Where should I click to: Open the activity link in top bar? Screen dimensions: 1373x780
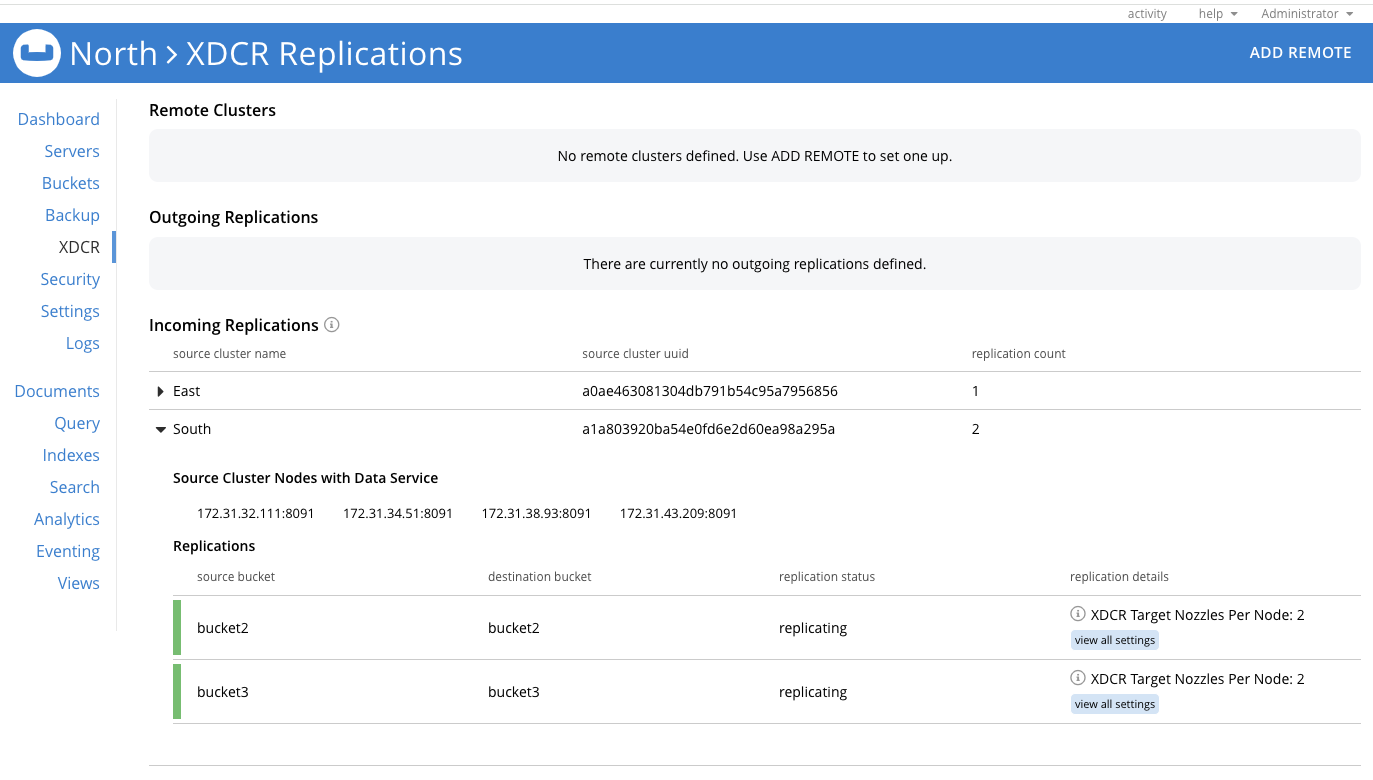(x=1147, y=14)
